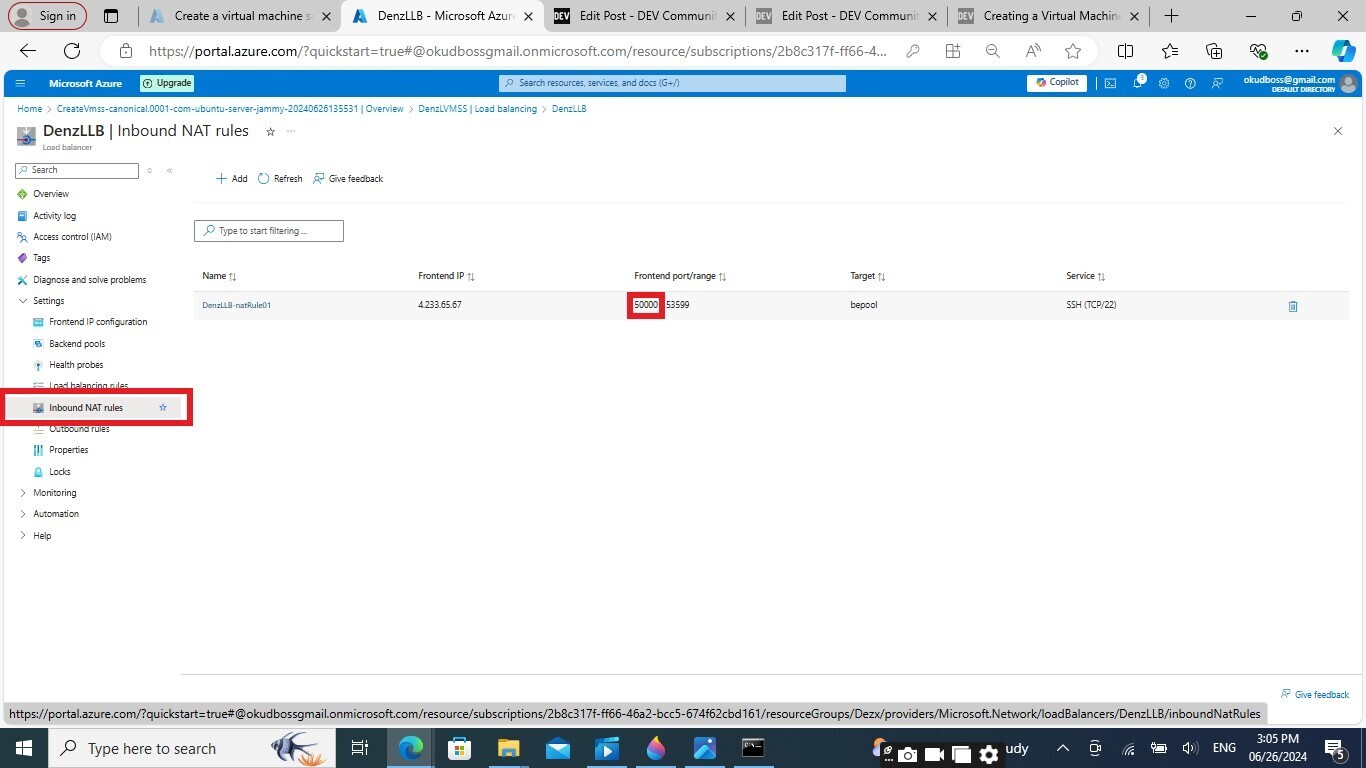Expand the Monitoring section

[x=23, y=493]
